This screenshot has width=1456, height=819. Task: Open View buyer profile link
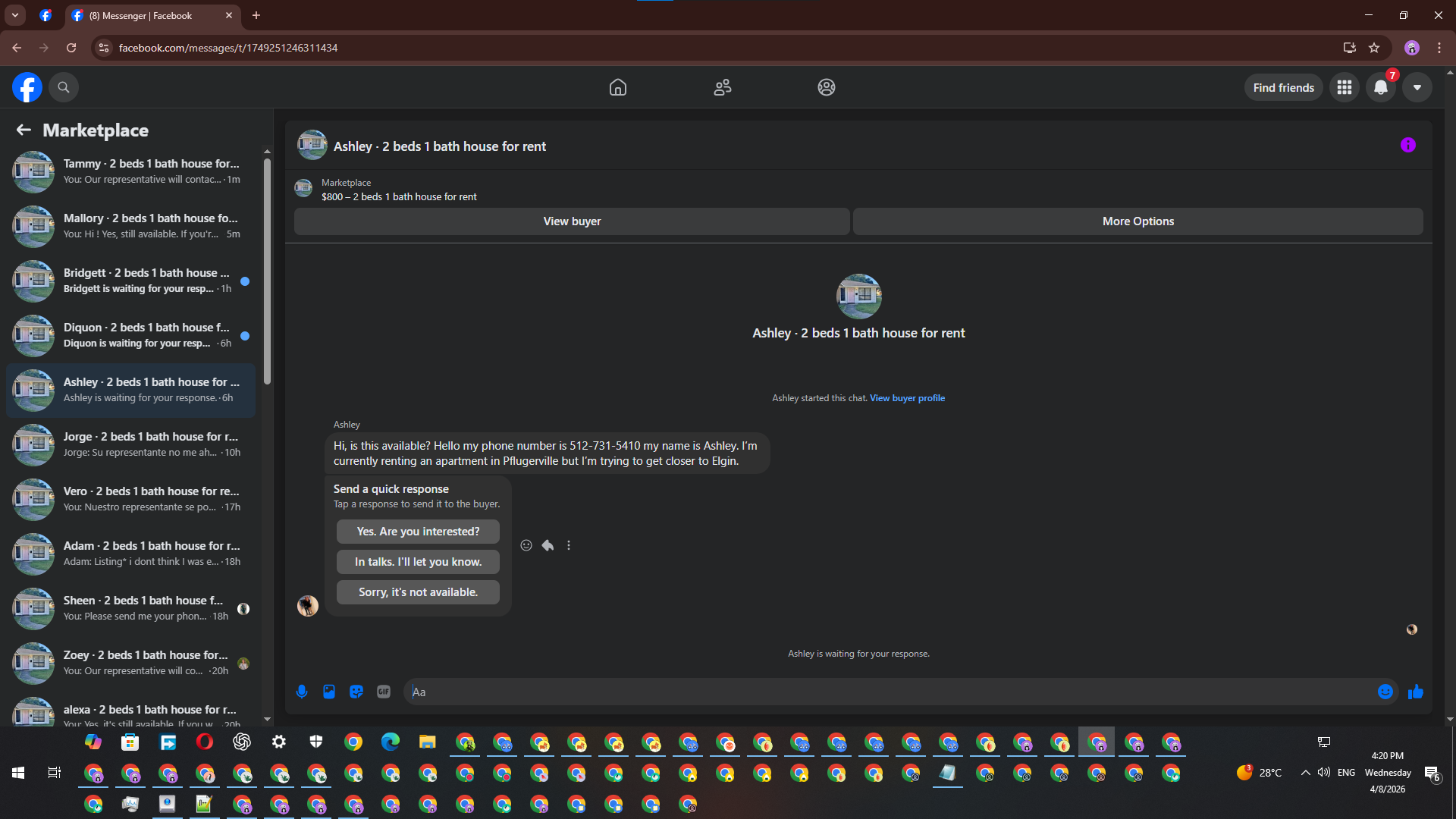pyautogui.click(x=907, y=398)
